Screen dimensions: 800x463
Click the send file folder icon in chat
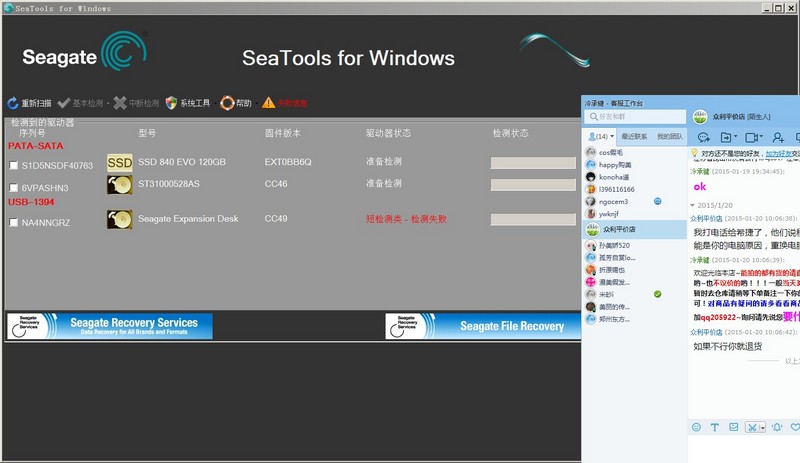[725, 137]
